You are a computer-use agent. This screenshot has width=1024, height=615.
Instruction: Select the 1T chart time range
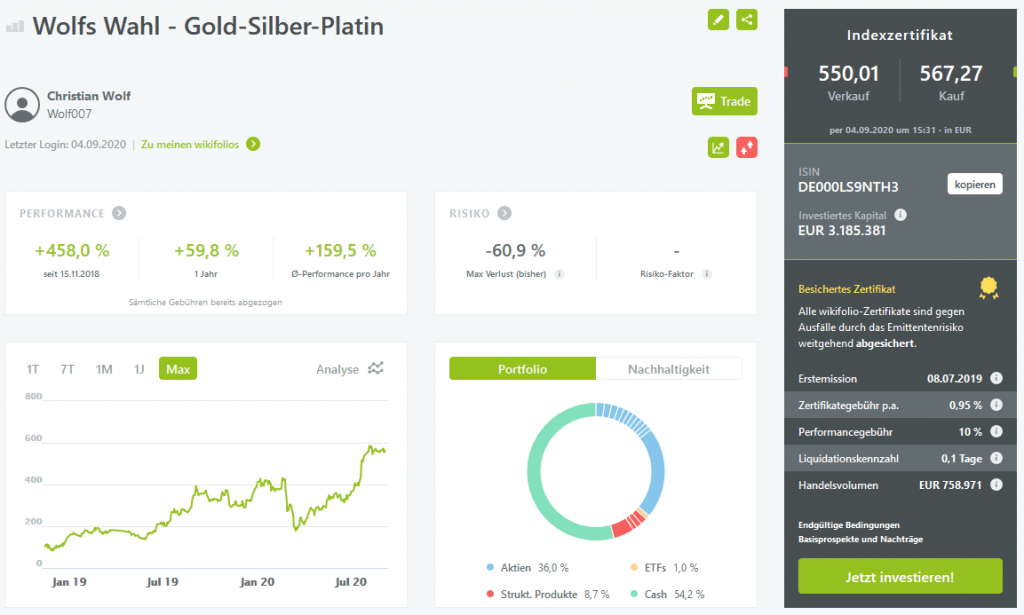33,369
